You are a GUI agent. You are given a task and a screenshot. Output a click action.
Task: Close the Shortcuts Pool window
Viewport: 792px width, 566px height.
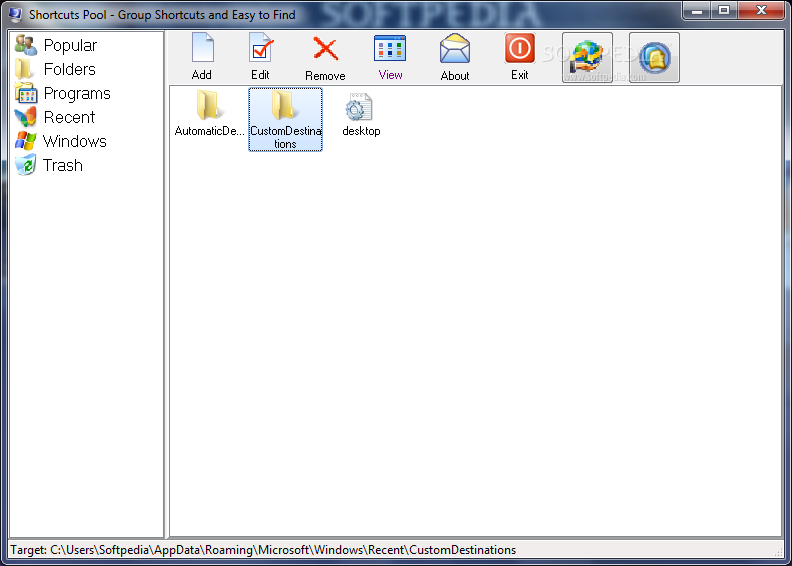point(762,11)
